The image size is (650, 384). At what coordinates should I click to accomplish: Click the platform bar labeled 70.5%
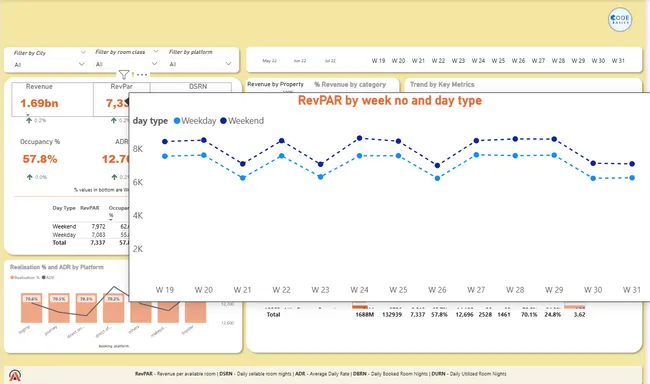click(59, 308)
